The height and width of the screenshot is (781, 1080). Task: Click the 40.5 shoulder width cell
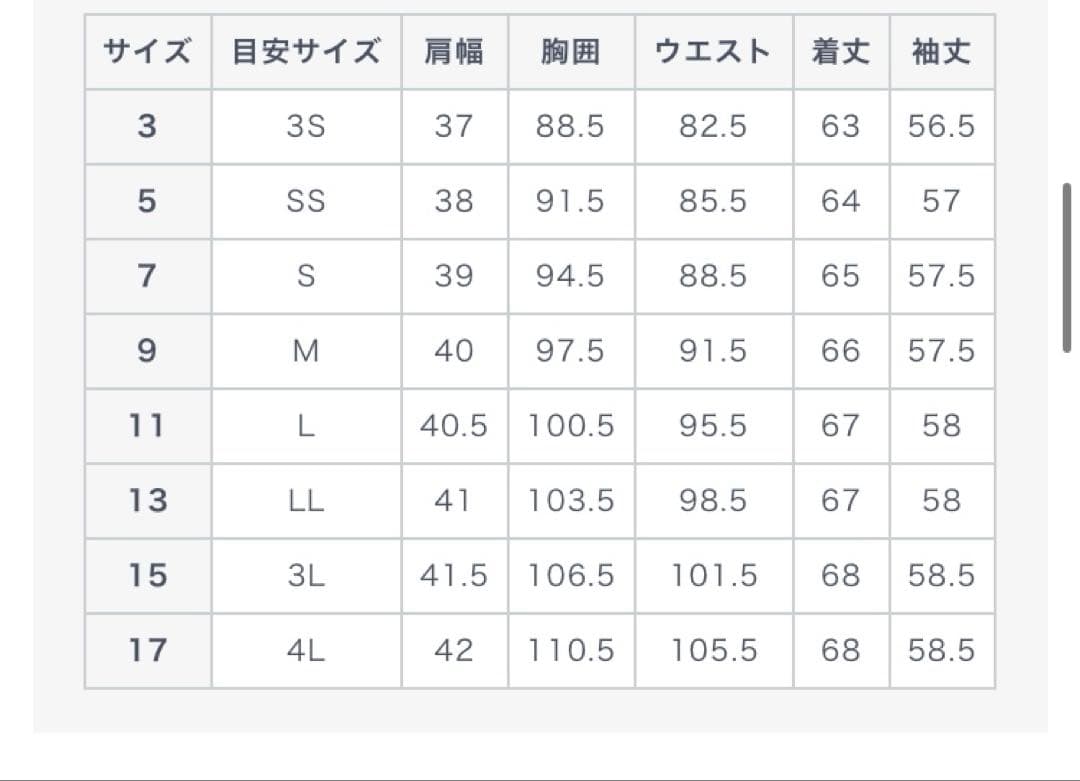[x=454, y=426]
